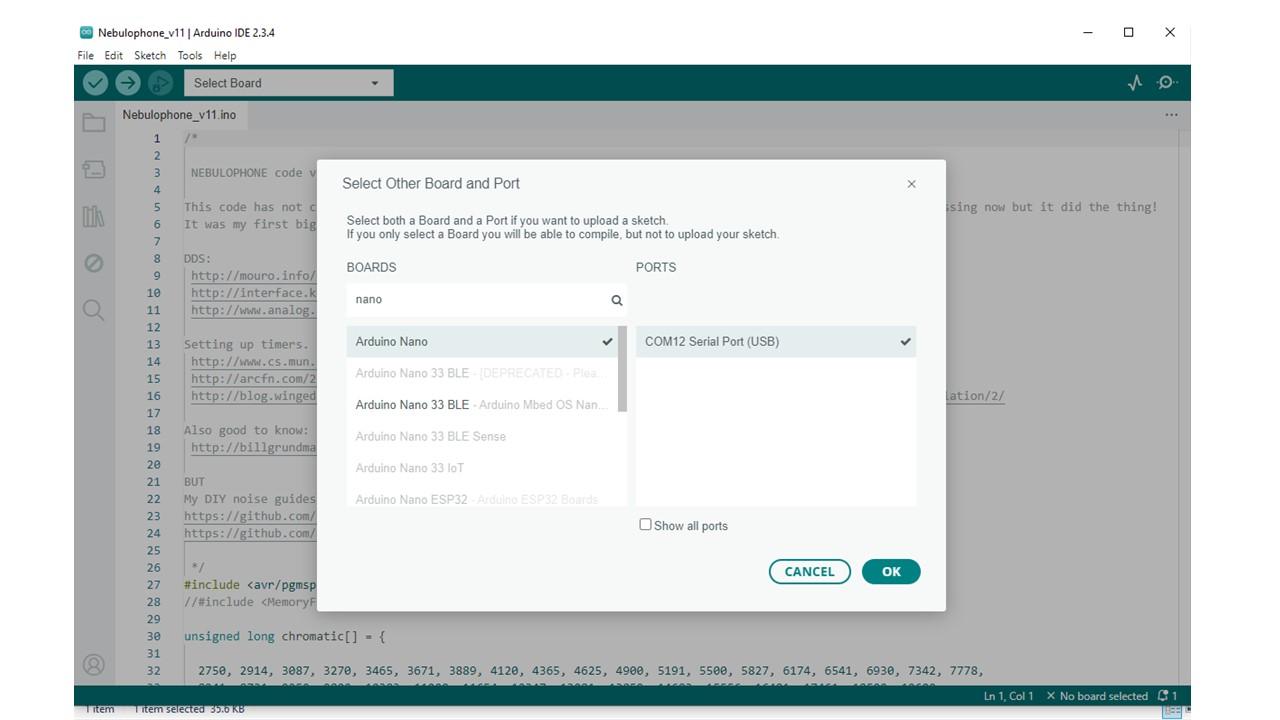The height and width of the screenshot is (720, 1280).
Task: Open the Sketchbook folder sidebar icon
Action: click(94, 123)
